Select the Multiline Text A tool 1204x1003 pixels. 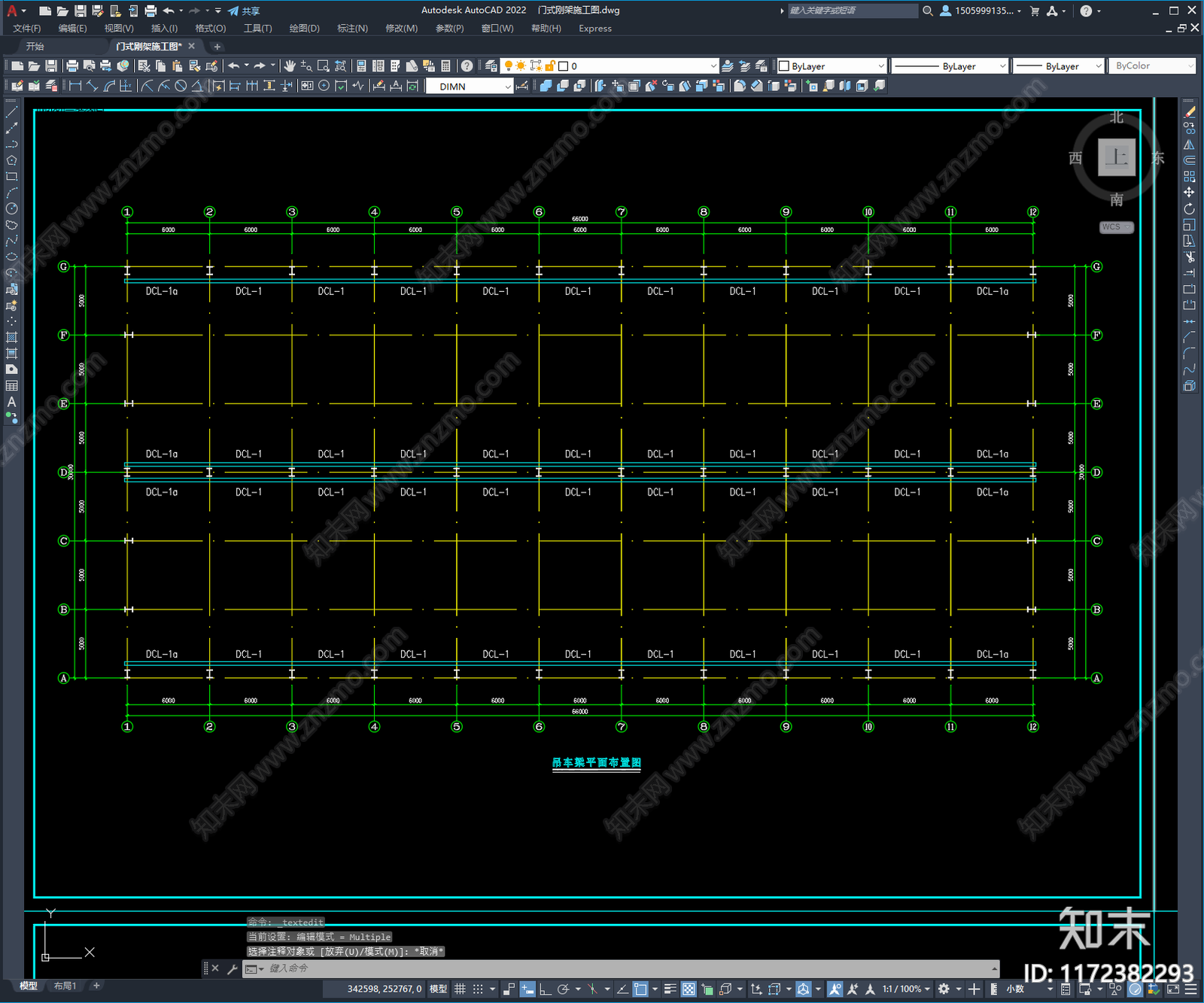11,403
